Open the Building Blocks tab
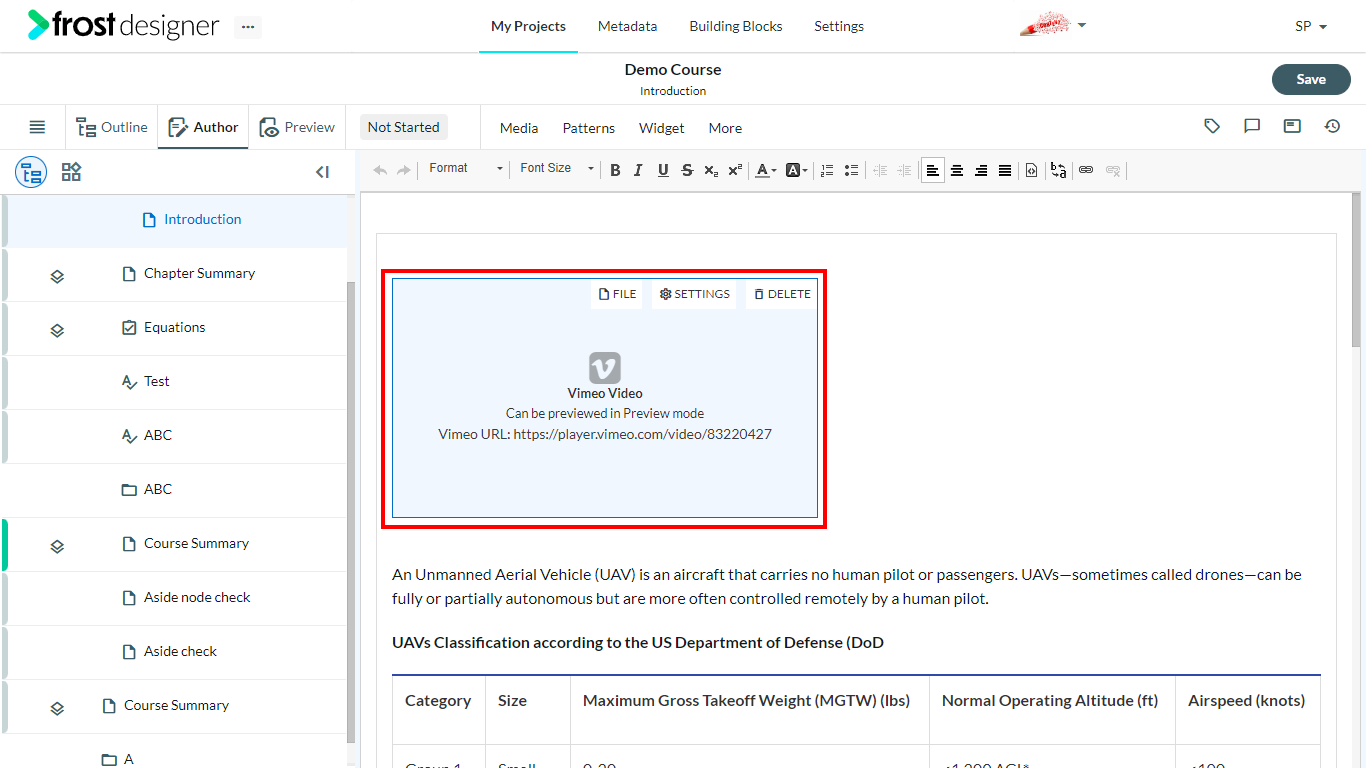The width and height of the screenshot is (1366, 768). (x=736, y=26)
